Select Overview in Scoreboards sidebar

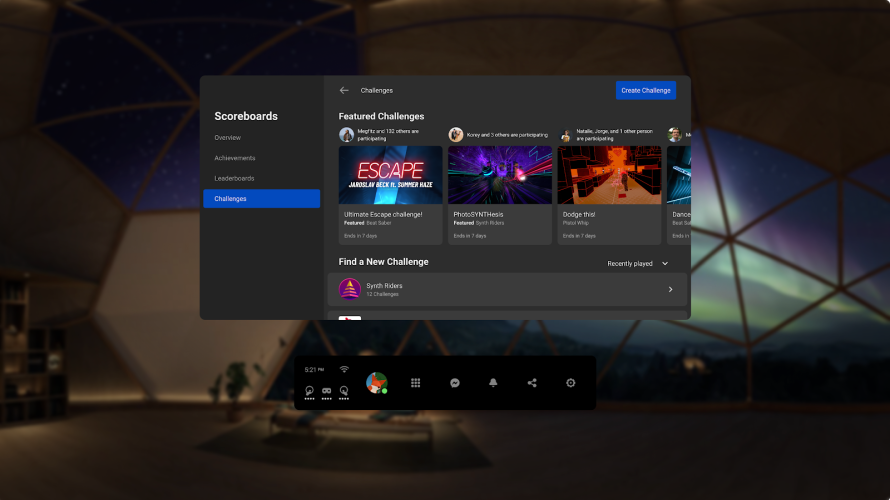pyautogui.click(x=228, y=137)
